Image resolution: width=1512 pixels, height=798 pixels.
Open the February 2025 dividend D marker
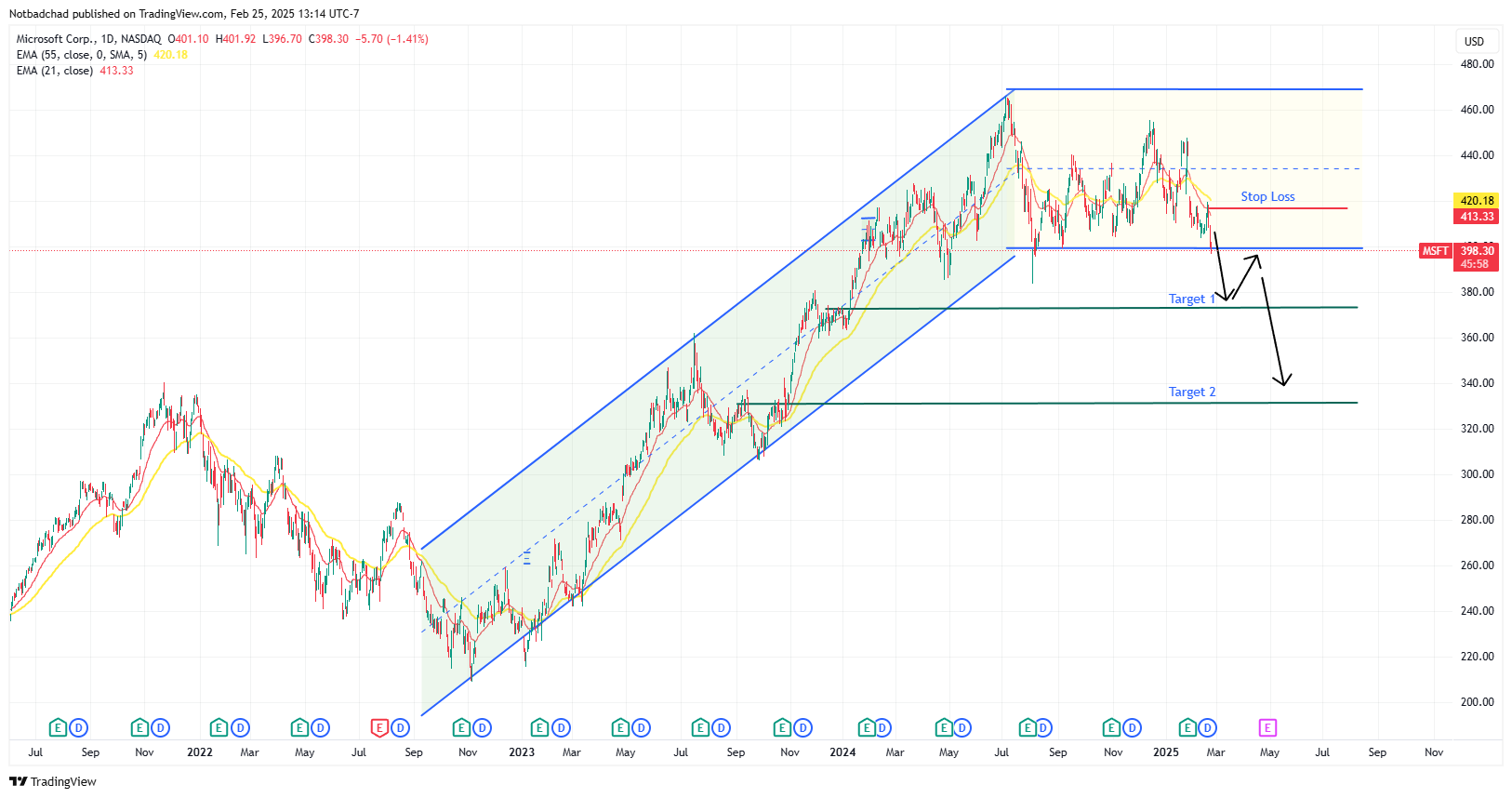1207,727
